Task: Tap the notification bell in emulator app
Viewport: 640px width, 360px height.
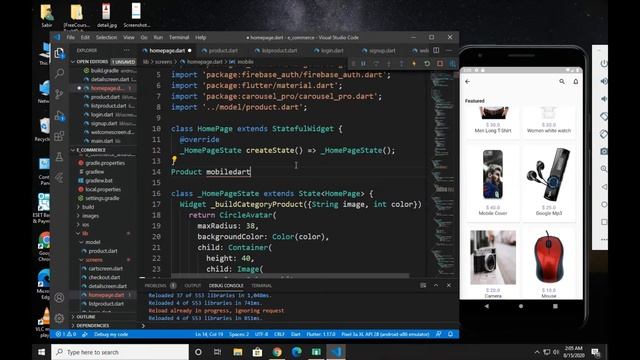Action: click(x=576, y=82)
